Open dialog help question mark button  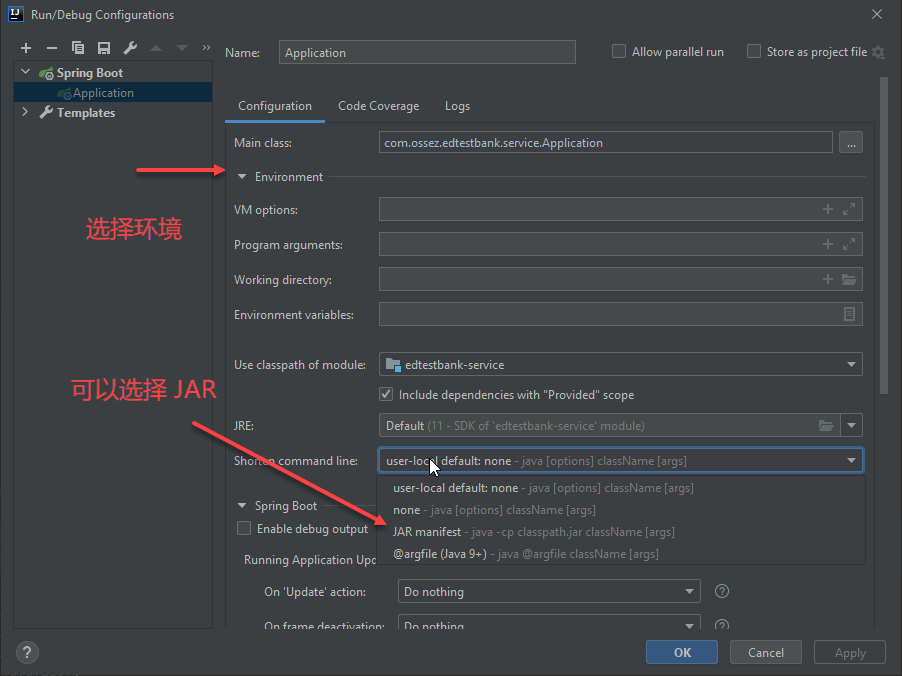[27, 652]
